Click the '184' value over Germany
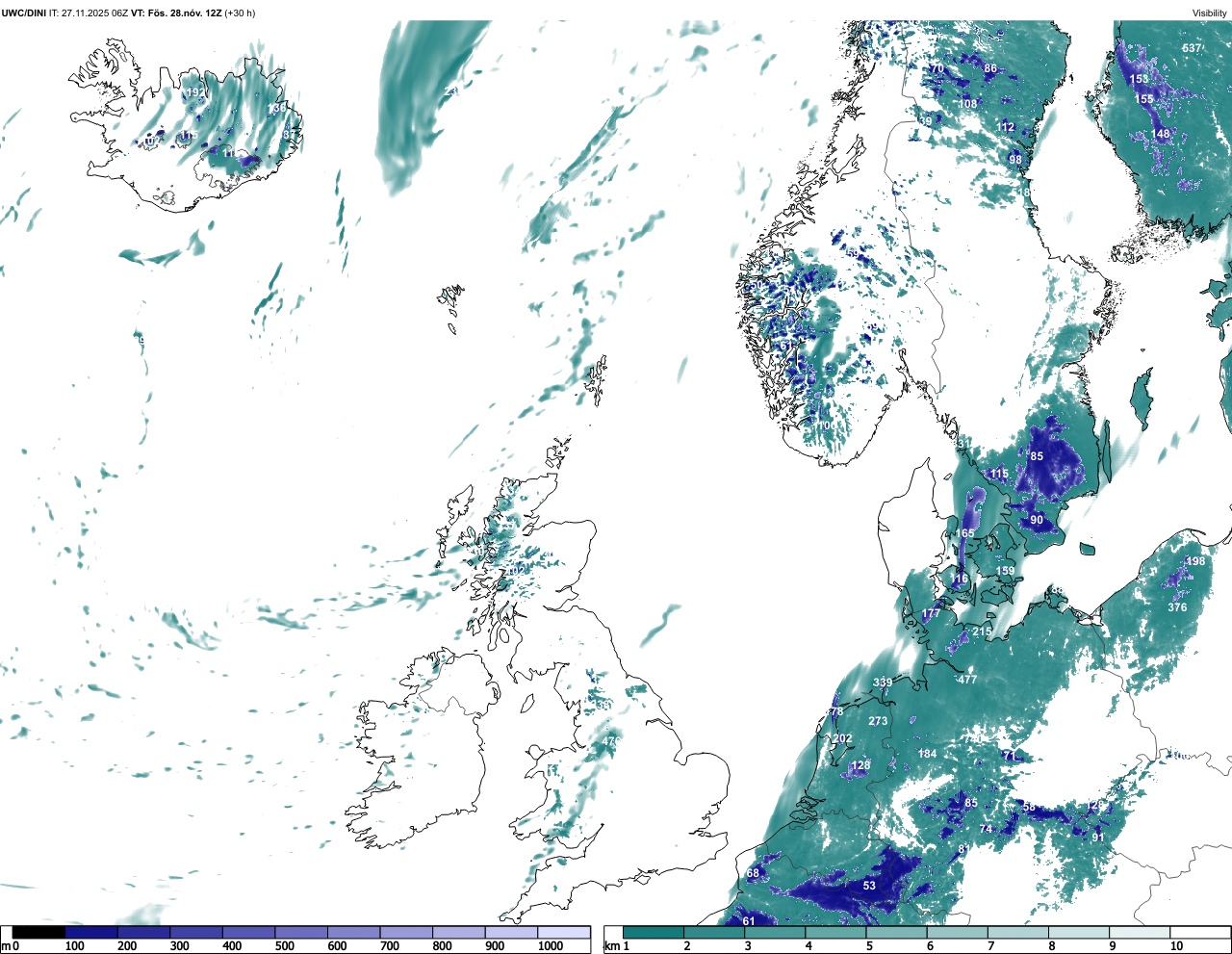1232x954 pixels. tap(927, 754)
